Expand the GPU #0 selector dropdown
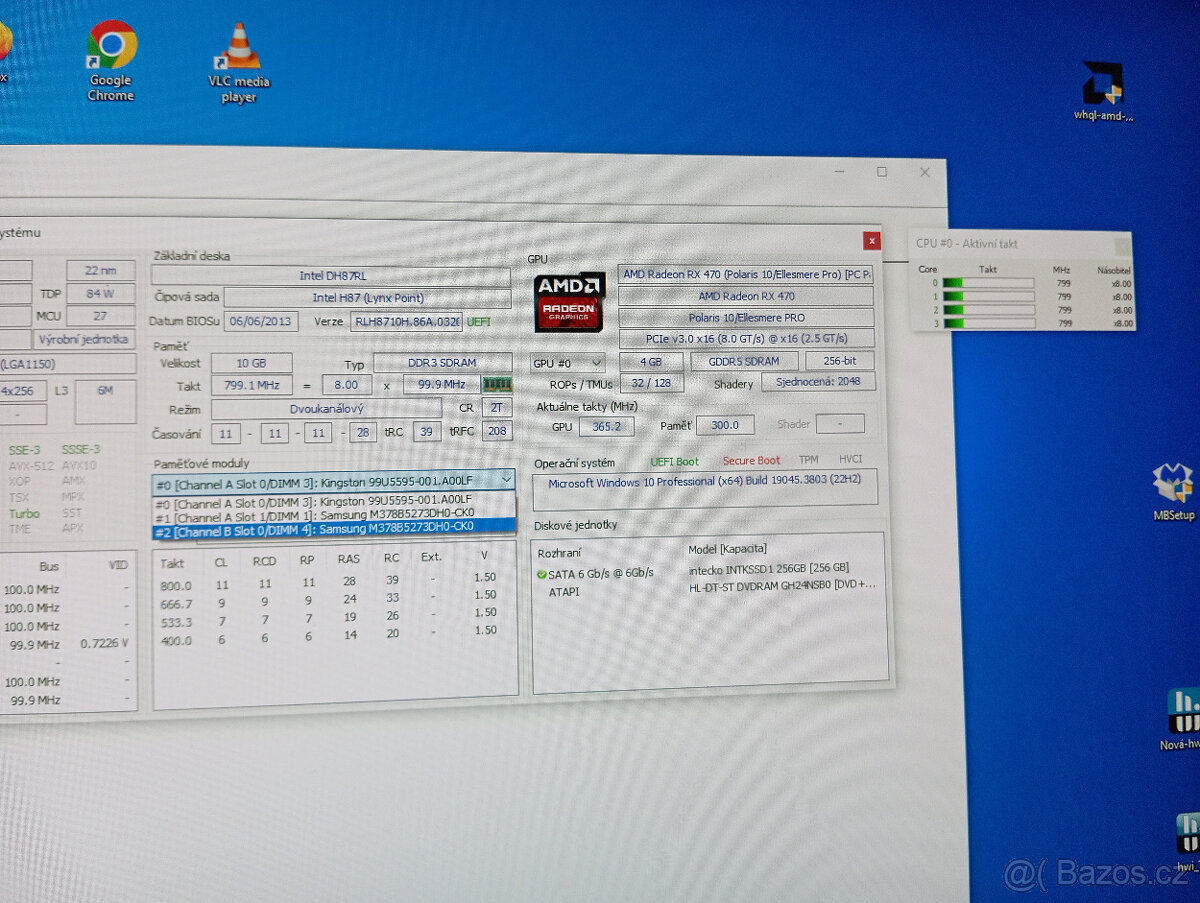 567,363
